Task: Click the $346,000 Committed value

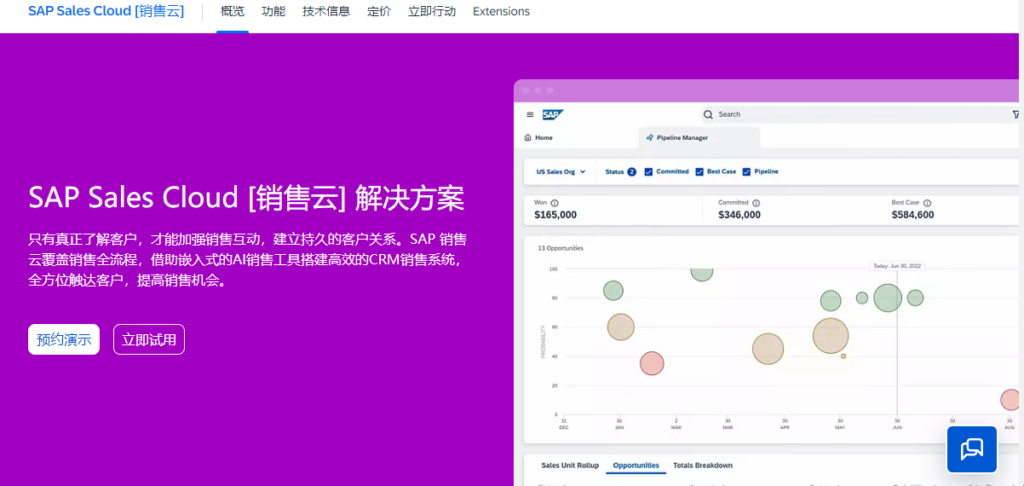Action: [x=739, y=214]
